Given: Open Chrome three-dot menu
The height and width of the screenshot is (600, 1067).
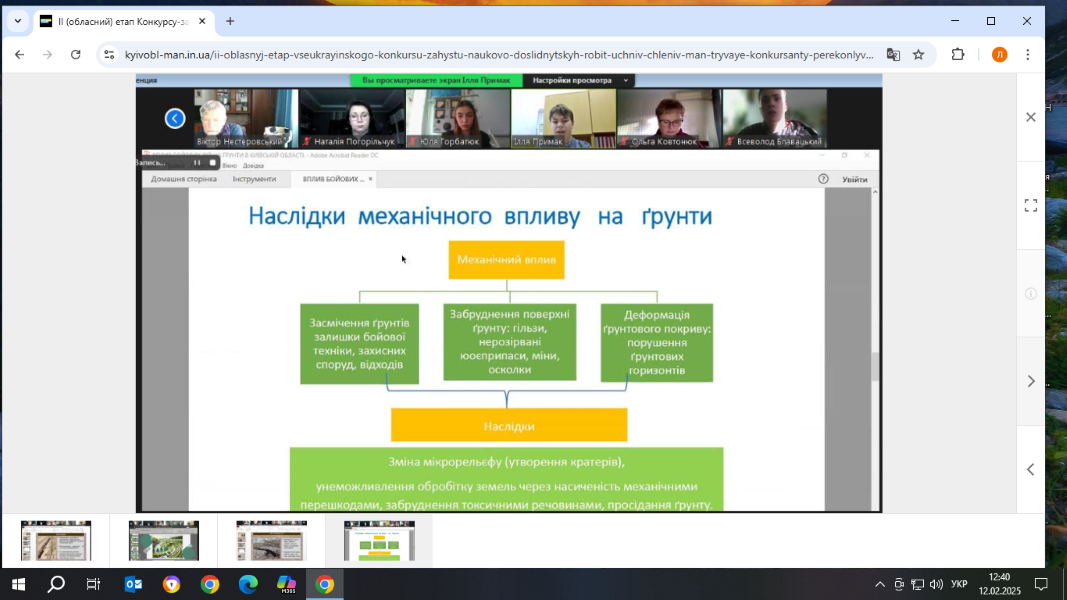Looking at the screenshot, I should (1028, 55).
